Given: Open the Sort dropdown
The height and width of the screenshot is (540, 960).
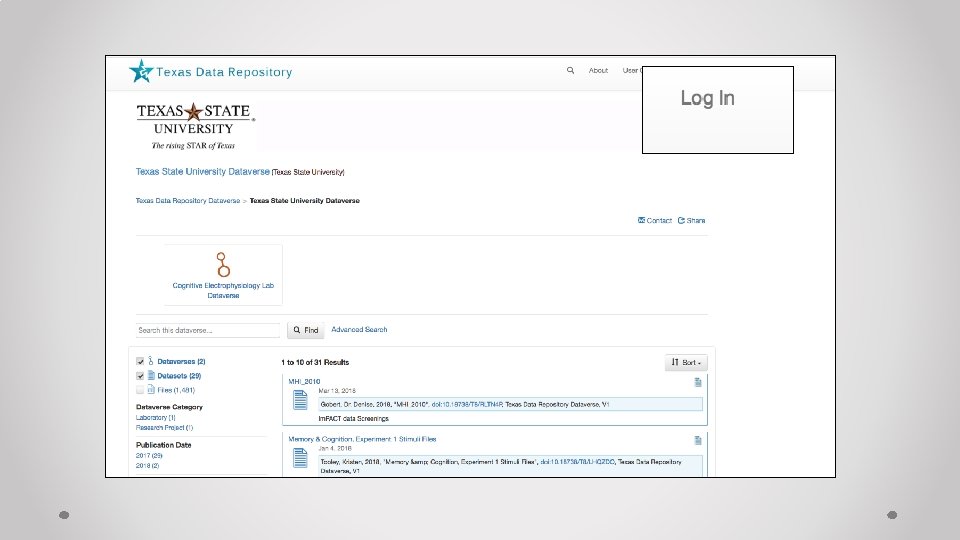Looking at the screenshot, I should [686, 362].
